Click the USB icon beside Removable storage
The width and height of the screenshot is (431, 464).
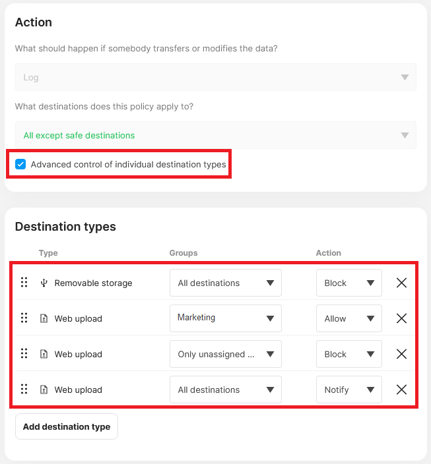click(x=44, y=283)
